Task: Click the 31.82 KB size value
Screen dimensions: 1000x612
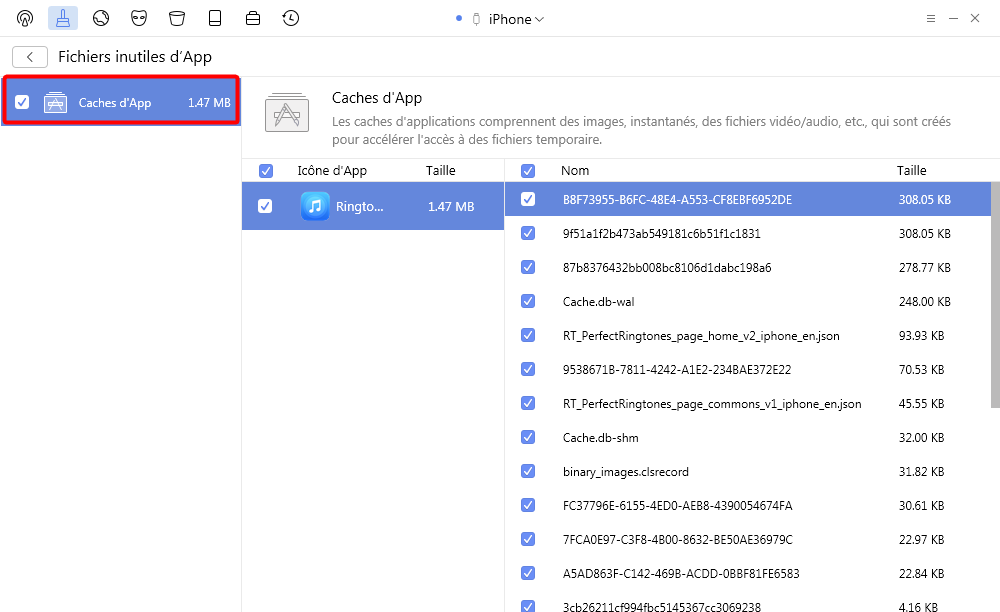Action: [922, 472]
